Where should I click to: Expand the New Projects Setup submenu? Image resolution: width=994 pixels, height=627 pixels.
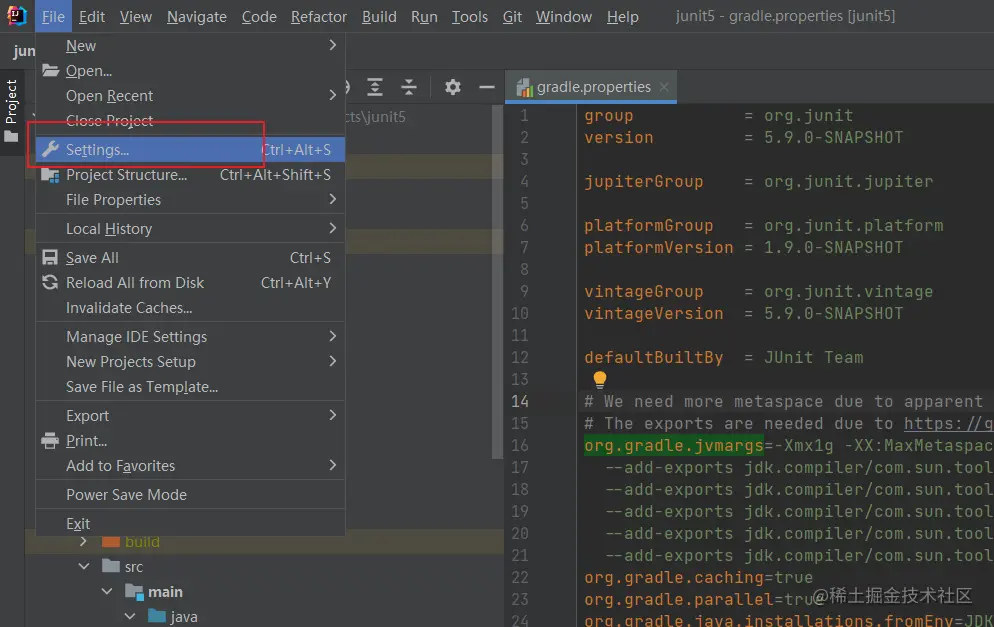coord(190,361)
